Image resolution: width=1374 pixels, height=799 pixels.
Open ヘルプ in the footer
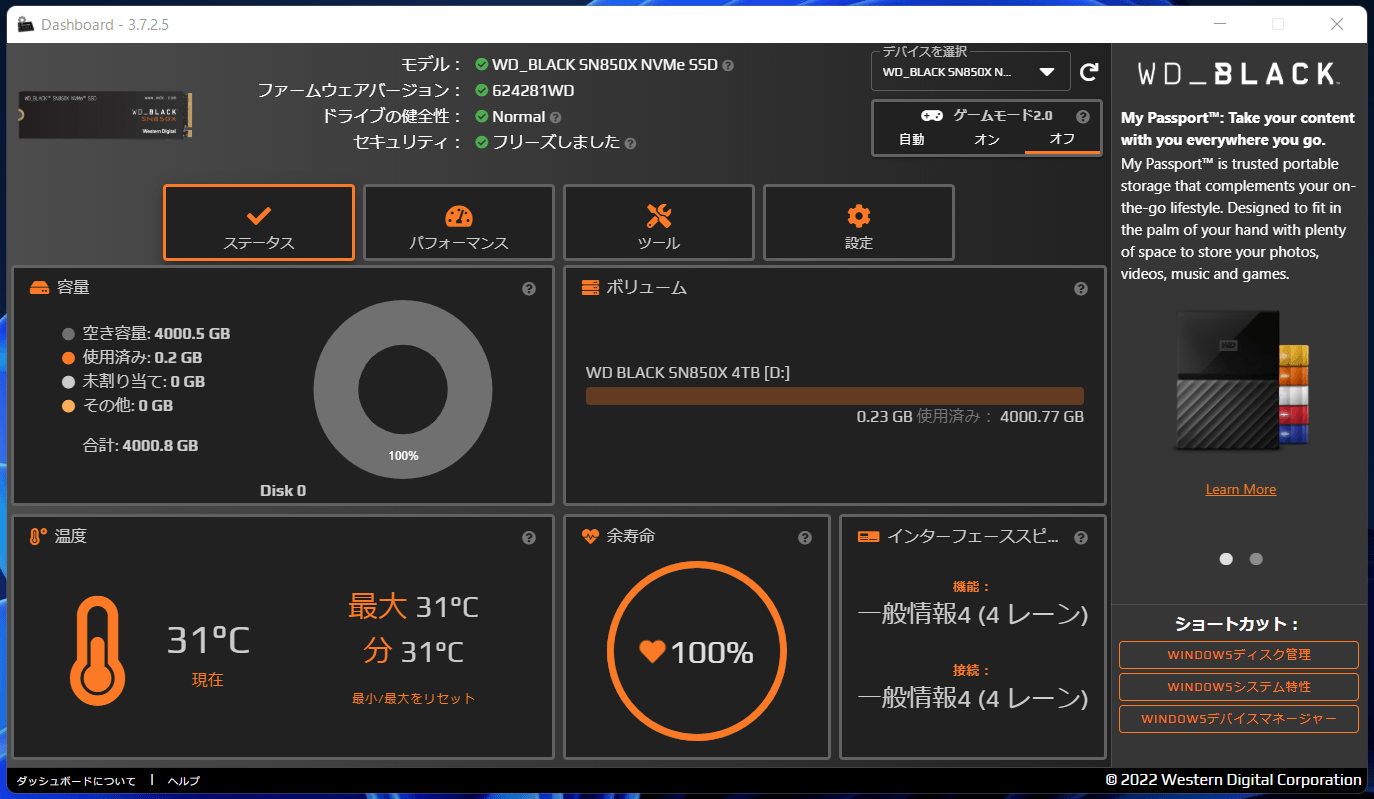coord(183,781)
